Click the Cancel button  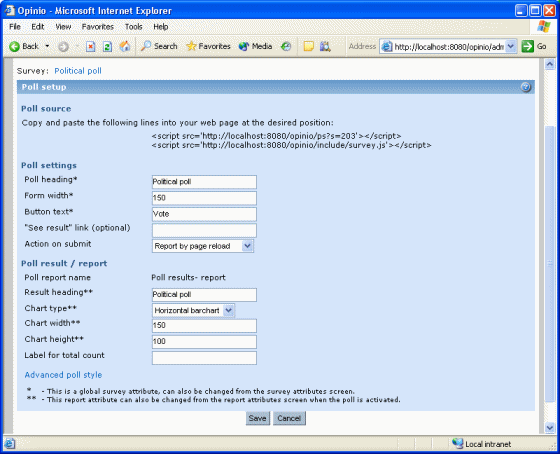point(289,418)
